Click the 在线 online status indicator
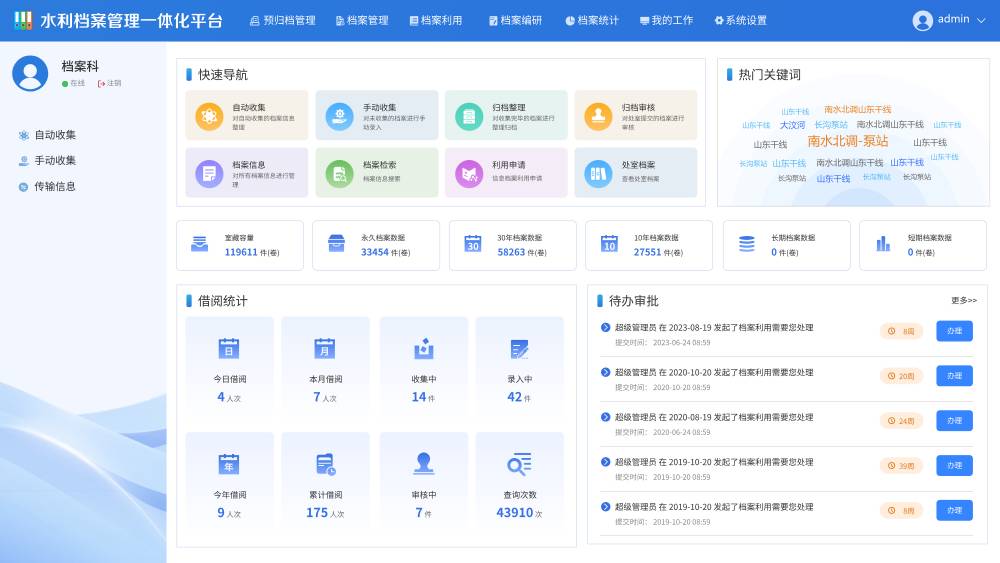Viewport: 1000px width, 563px height. click(x=73, y=84)
